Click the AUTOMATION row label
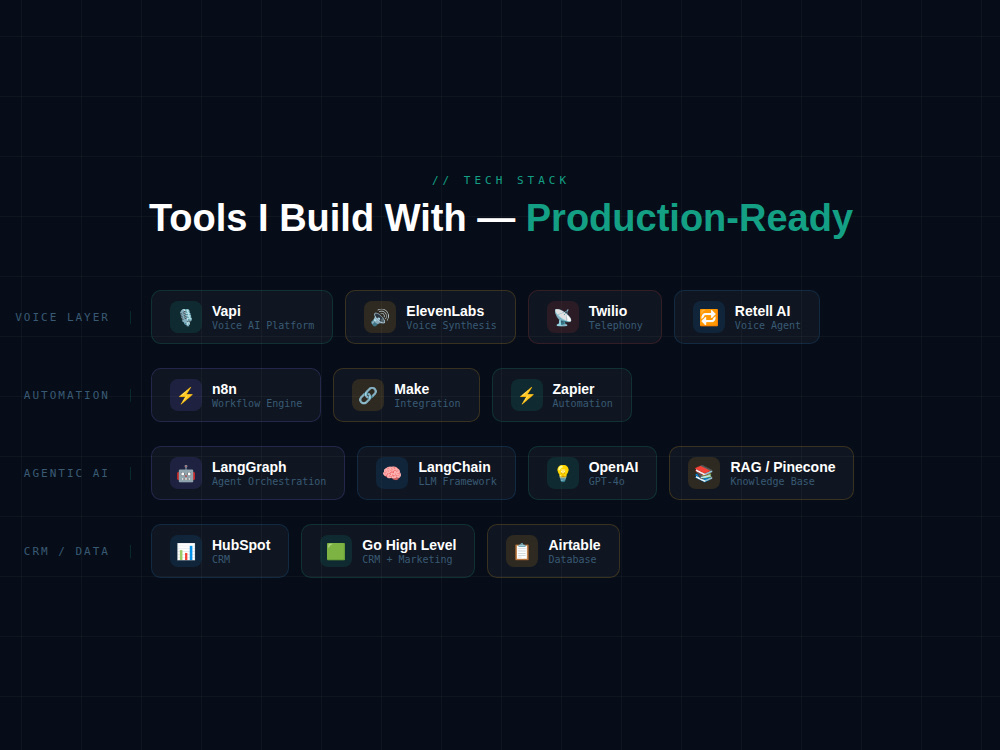 coord(66,395)
